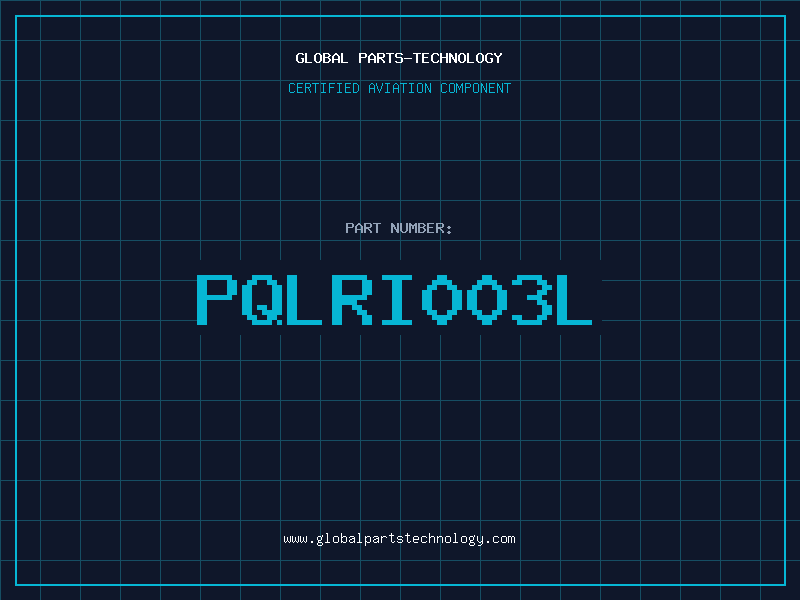
Task: Open the www.globalpartstechnology.com link
Action: click(x=399, y=539)
